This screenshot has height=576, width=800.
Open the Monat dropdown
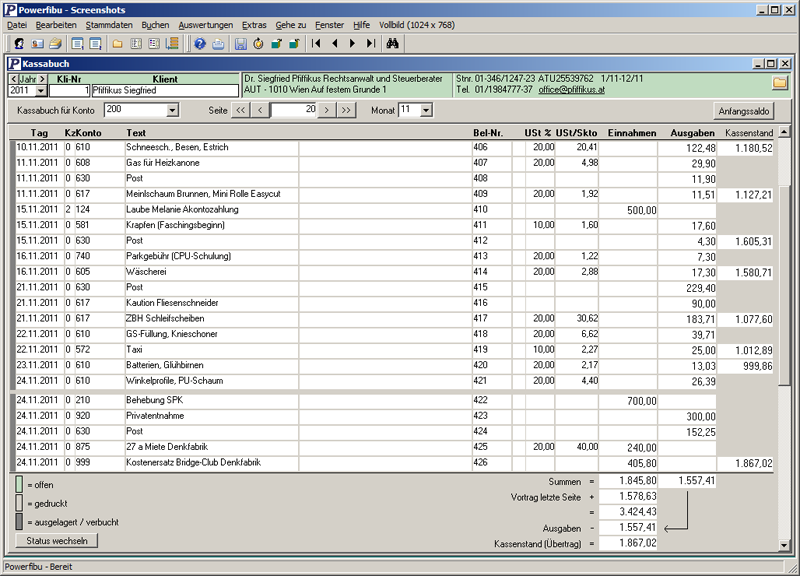(426, 110)
